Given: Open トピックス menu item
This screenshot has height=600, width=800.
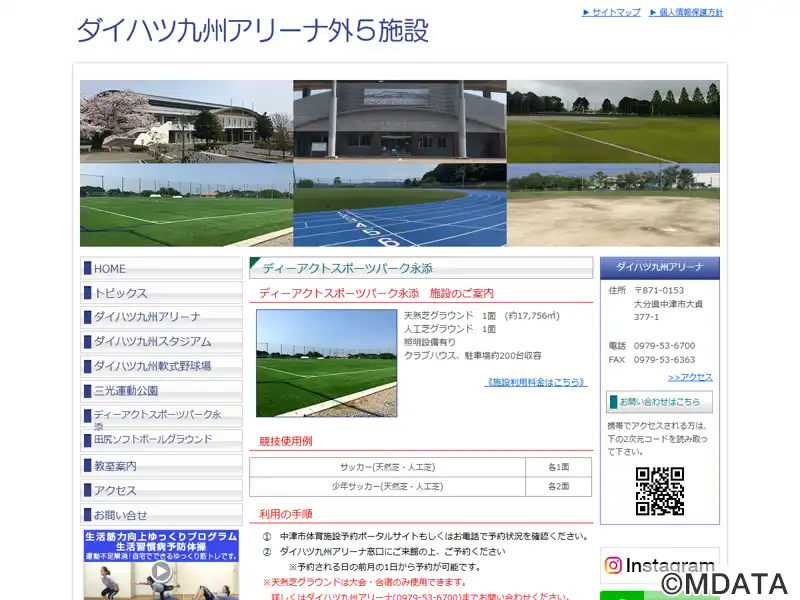Looking at the screenshot, I should click(161, 293).
